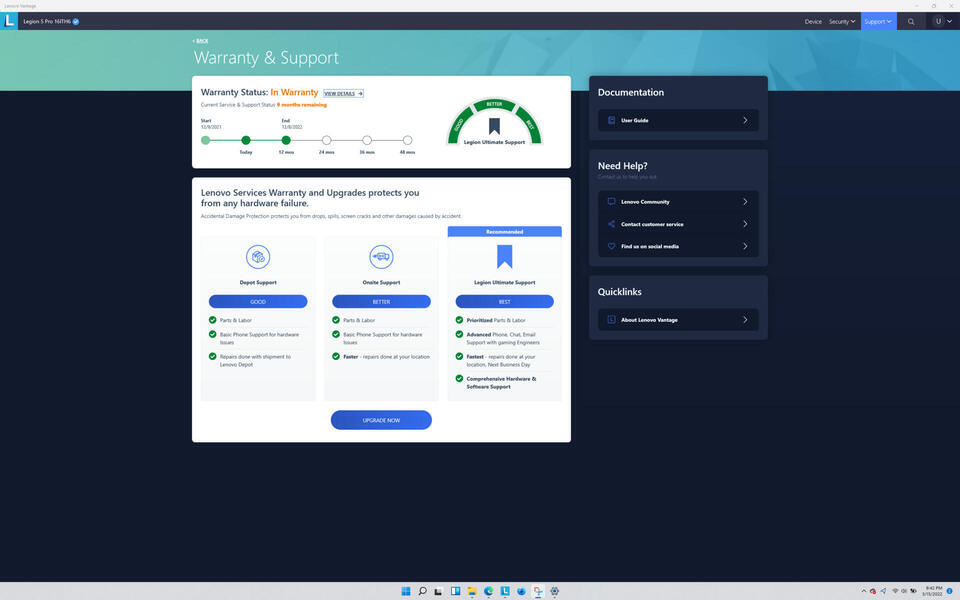Expand the Support dropdown menu
Image resolution: width=960 pixels, height=600 pixels.
pos(879,21)
